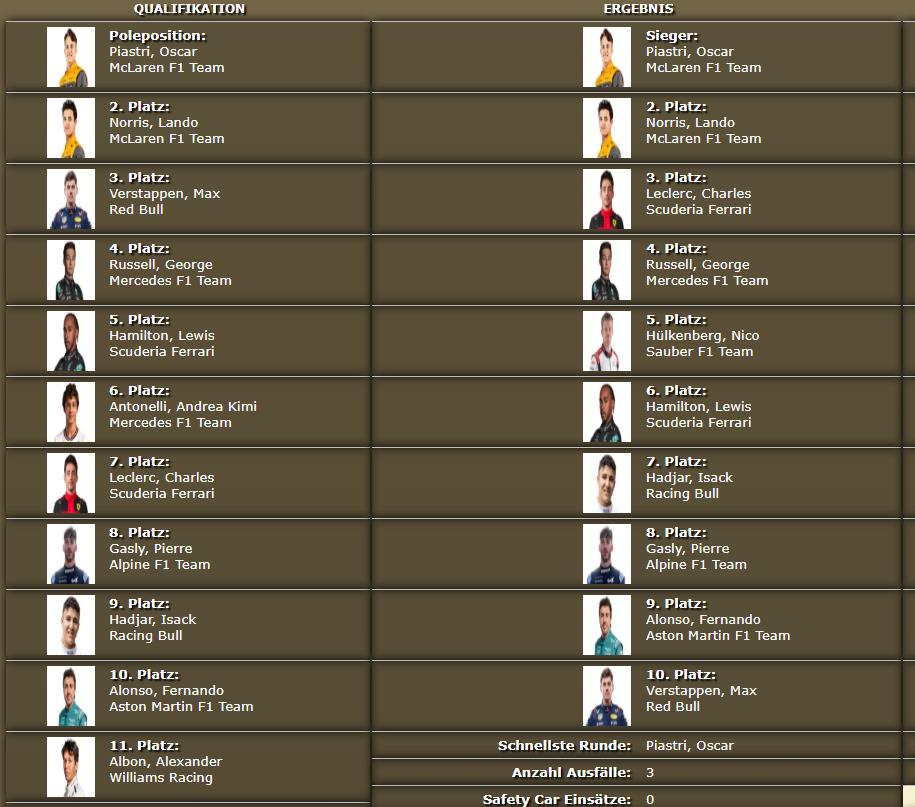Click 'Verstappen, Max' in qualifying 3. Platz
Image resolution: width=915 pixels, height=807 pixels.
(165, 194)
